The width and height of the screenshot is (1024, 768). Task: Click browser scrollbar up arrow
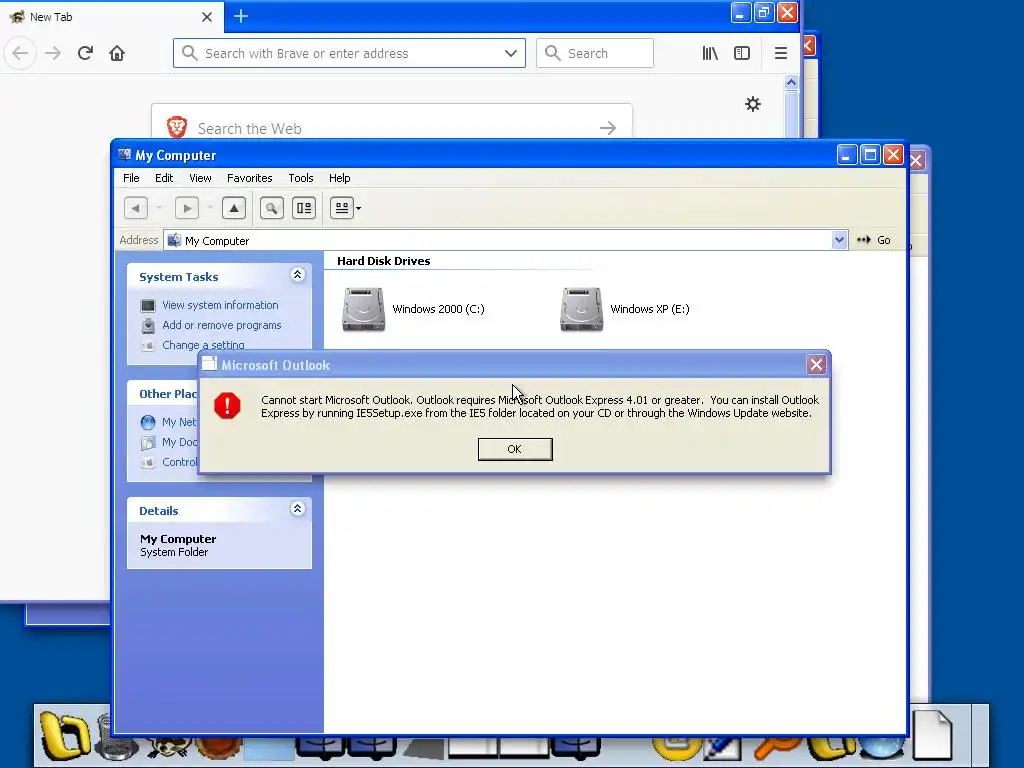pyautogui.click(x=792, y=82)
